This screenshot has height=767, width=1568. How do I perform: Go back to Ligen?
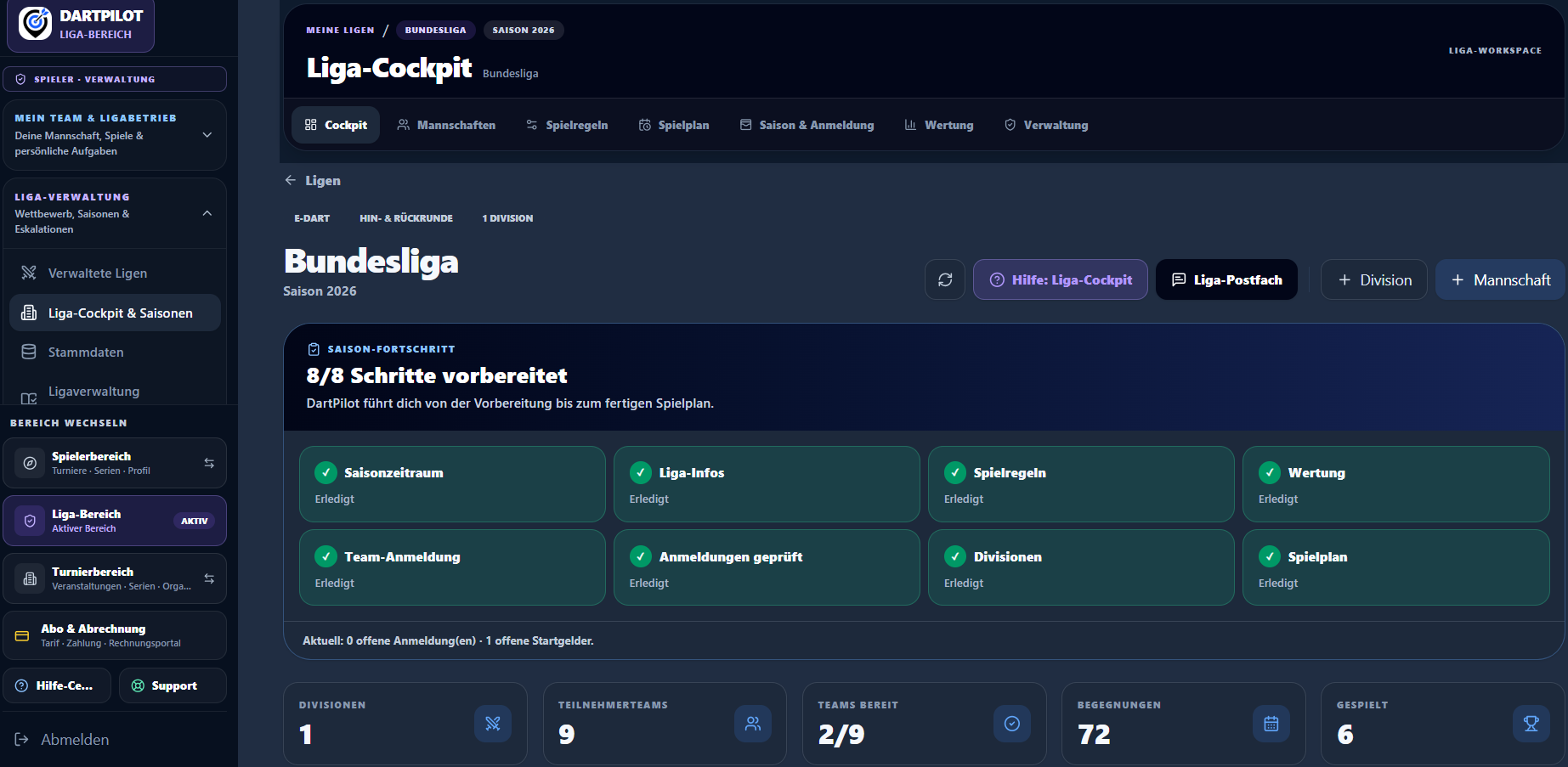tap(313, 180)
